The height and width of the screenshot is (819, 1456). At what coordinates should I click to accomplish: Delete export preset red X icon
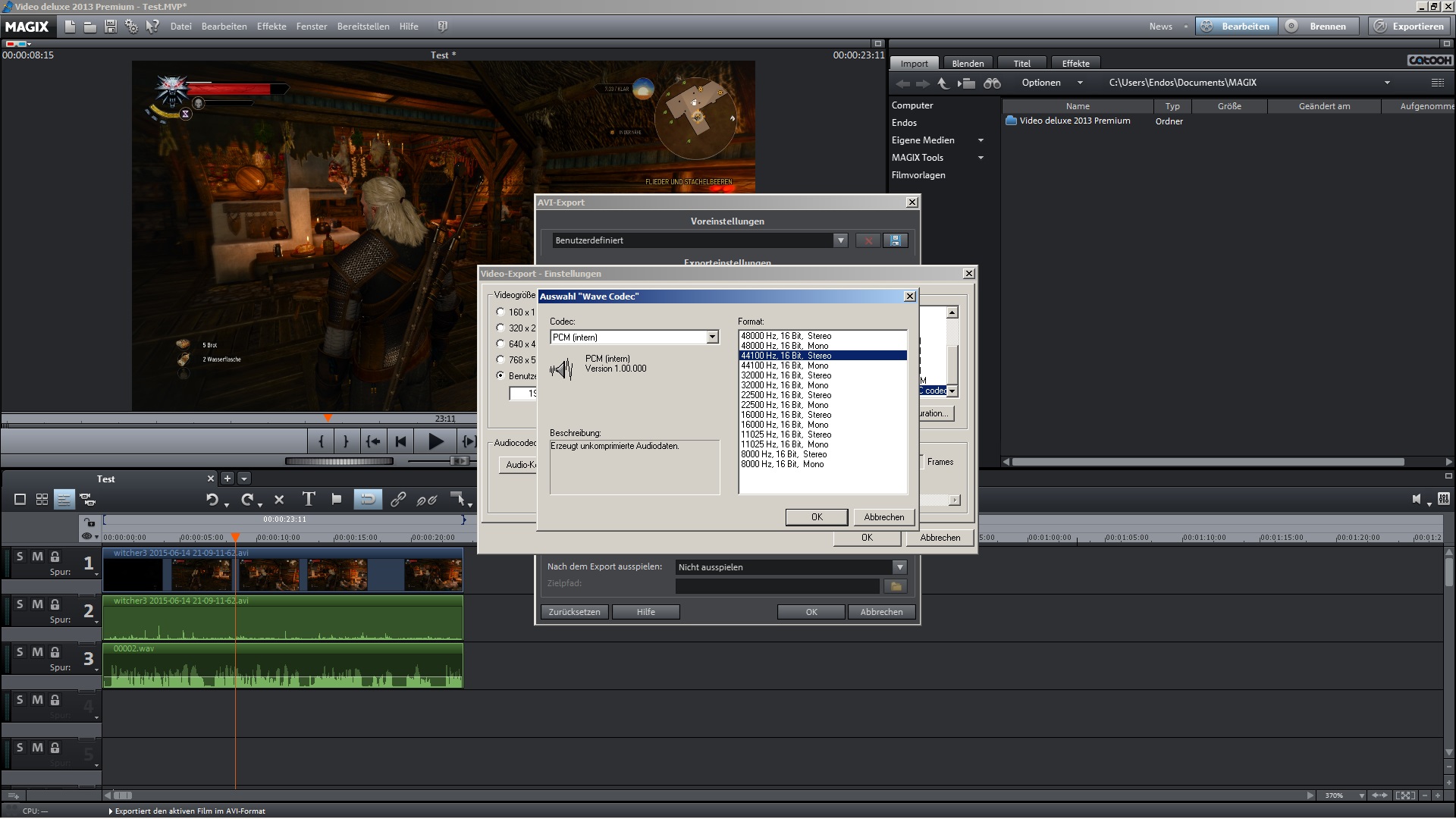tap(868, 240)
